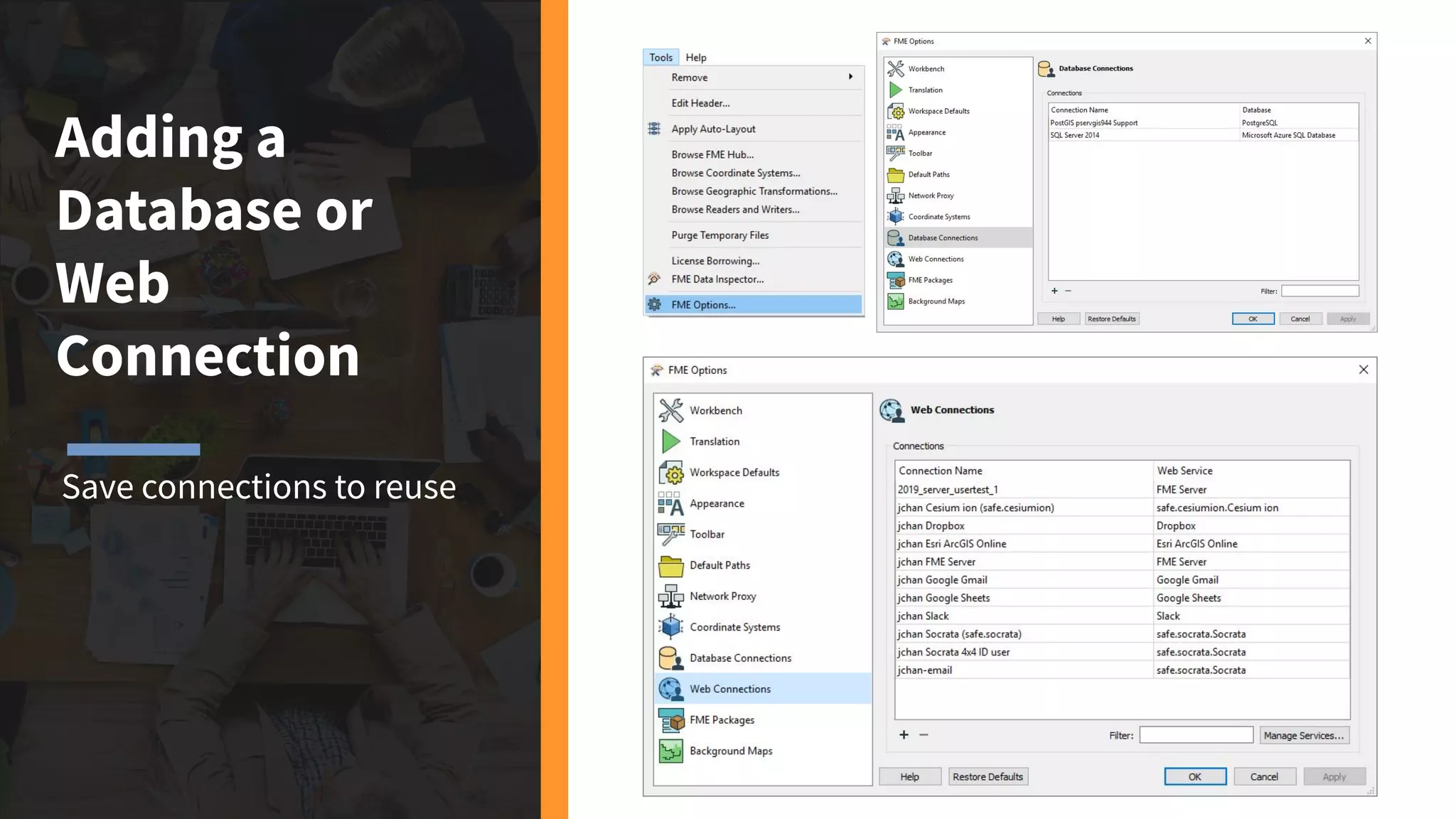Screen dimensions: 1456x819
Task: Click the Coordinate Systems cube icon in the large dialog
Action: pos(670,627)
